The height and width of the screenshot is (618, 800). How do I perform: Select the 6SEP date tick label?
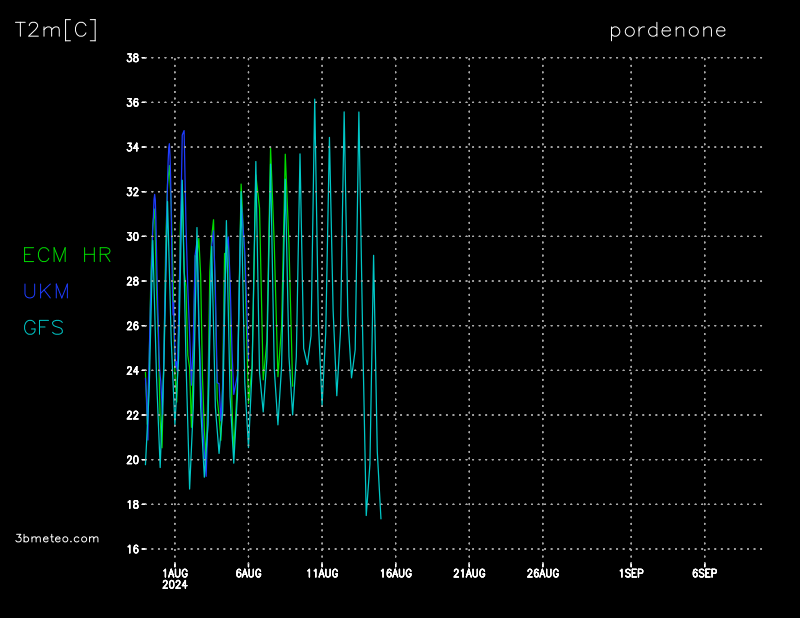[704, 573]
